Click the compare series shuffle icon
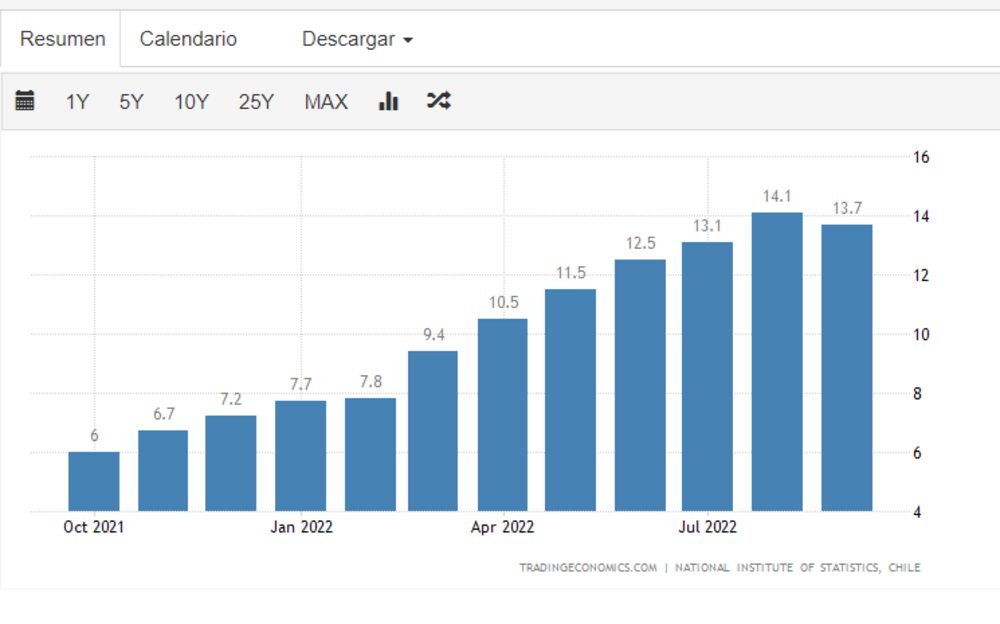Viewport: 1000px width, 624px height. pos(437,100)
